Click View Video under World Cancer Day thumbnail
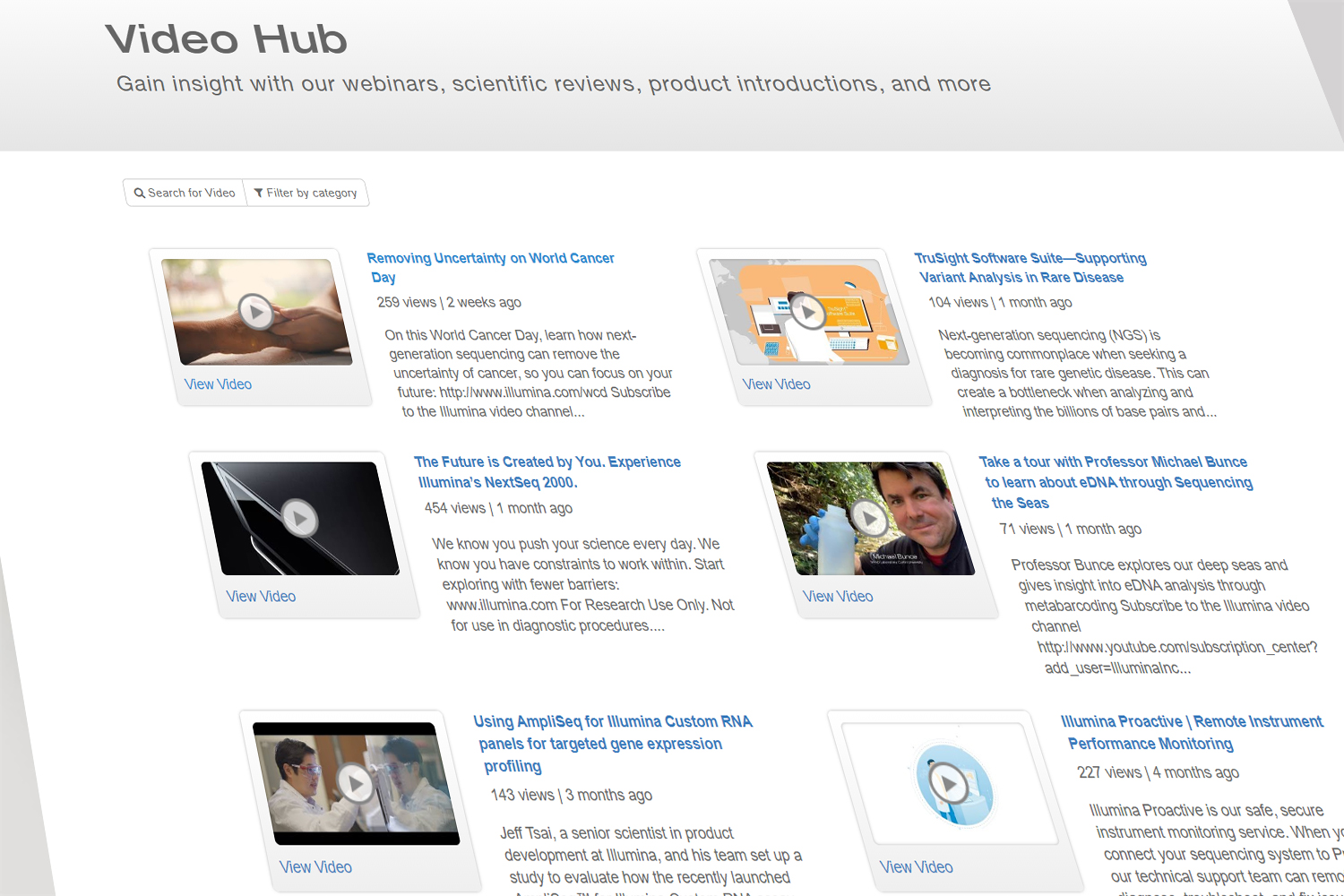 pos(218,384)
